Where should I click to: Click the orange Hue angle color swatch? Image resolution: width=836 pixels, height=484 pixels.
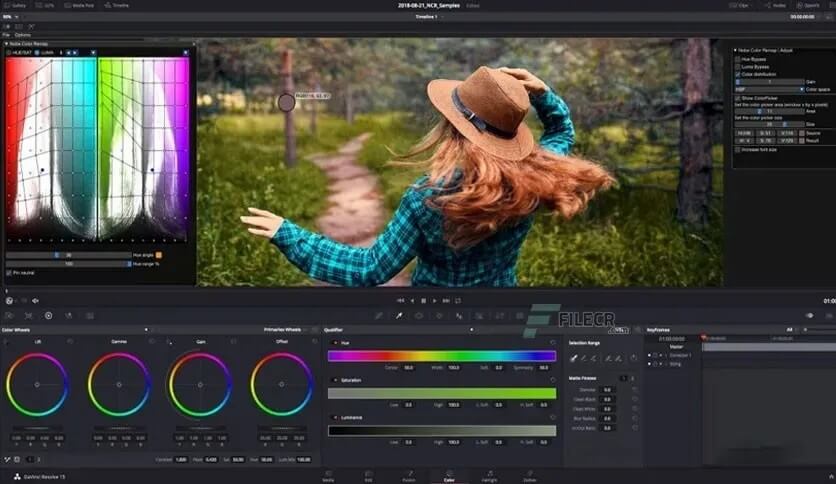pos(158,255)
